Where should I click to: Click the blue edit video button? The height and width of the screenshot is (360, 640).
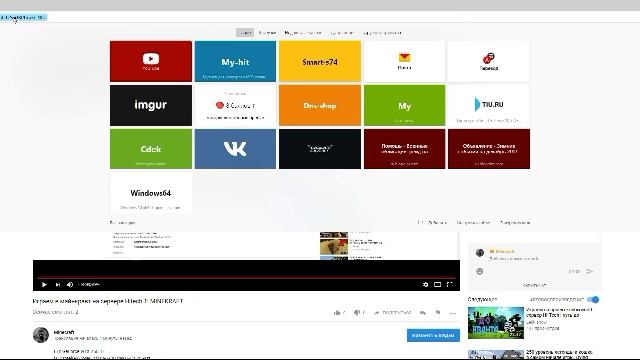pos(433,335)
